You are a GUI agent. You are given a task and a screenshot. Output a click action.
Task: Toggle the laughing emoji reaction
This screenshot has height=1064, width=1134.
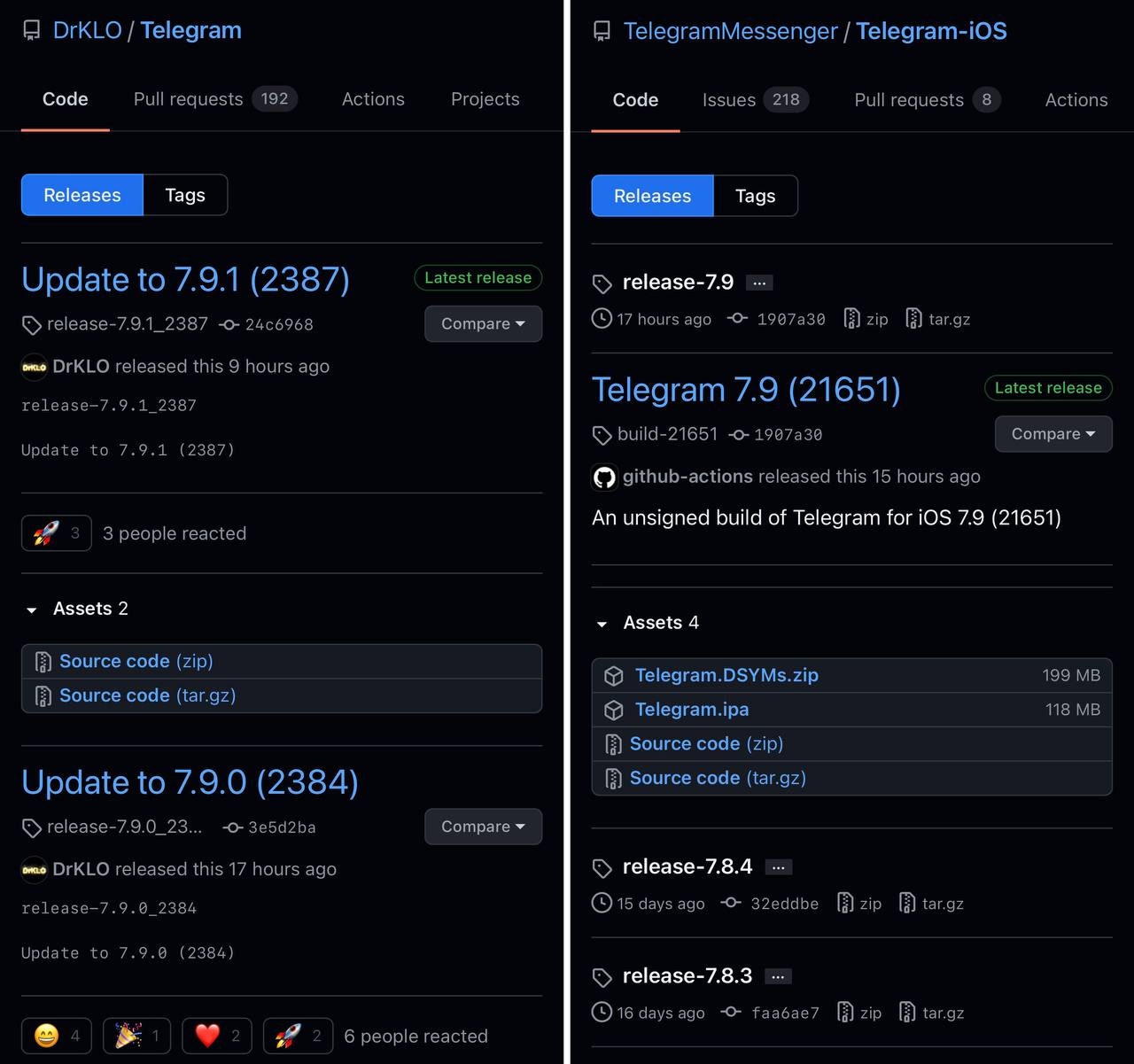56,1036
